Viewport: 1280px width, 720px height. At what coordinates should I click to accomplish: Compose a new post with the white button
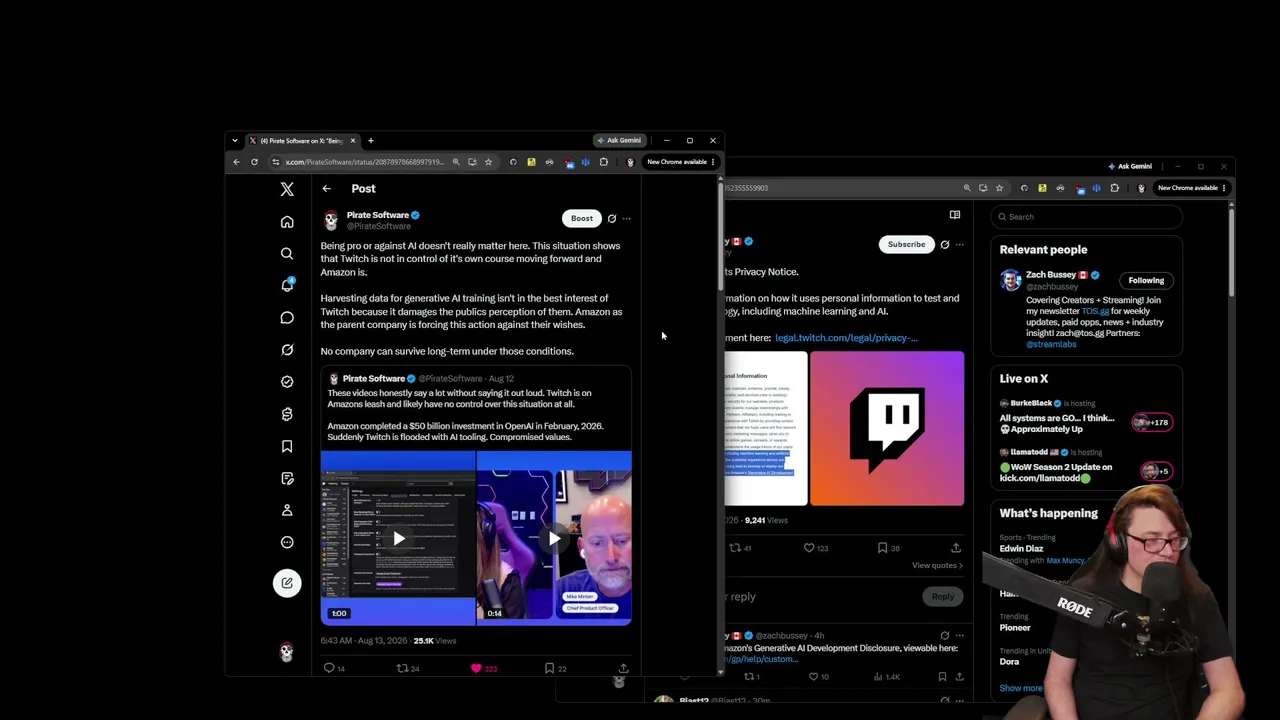coord(287,583)
